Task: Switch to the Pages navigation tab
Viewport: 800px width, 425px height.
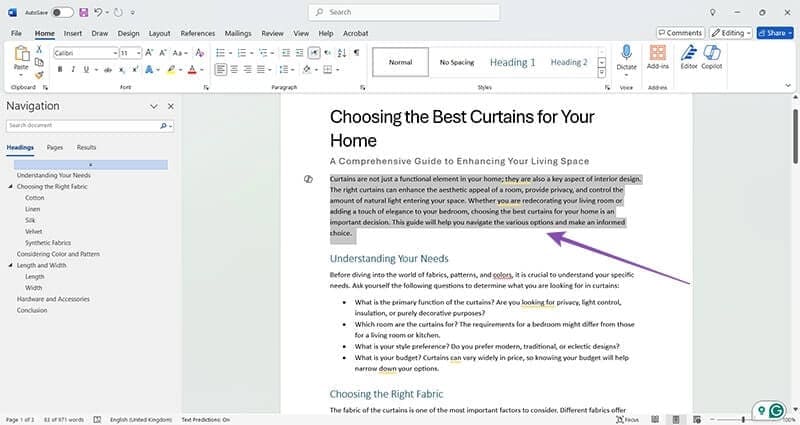Action: [x=55, y=147]
